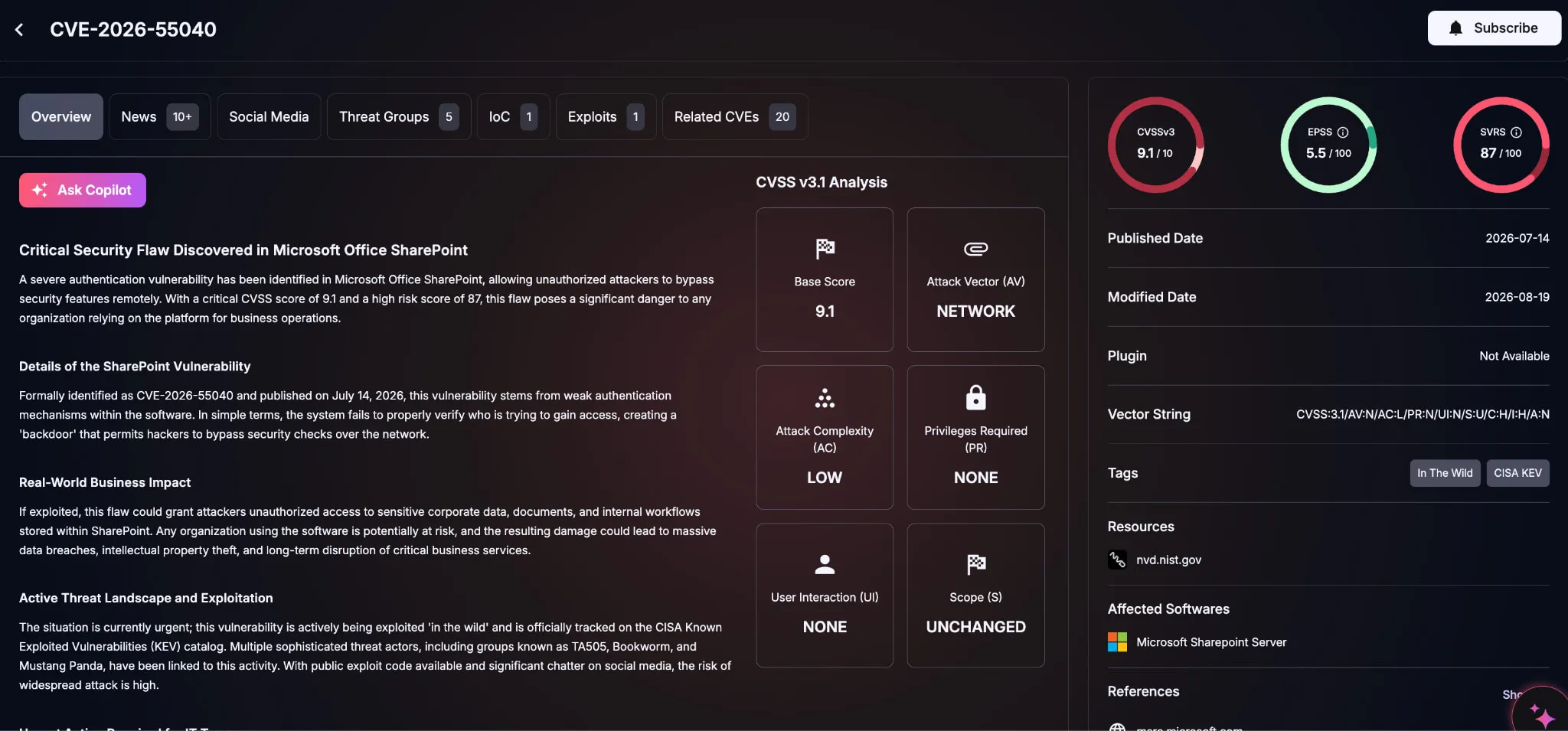Click the NETWORK attack vector value
Viewport: 1568px width, 731px height.
coord(975,312)
